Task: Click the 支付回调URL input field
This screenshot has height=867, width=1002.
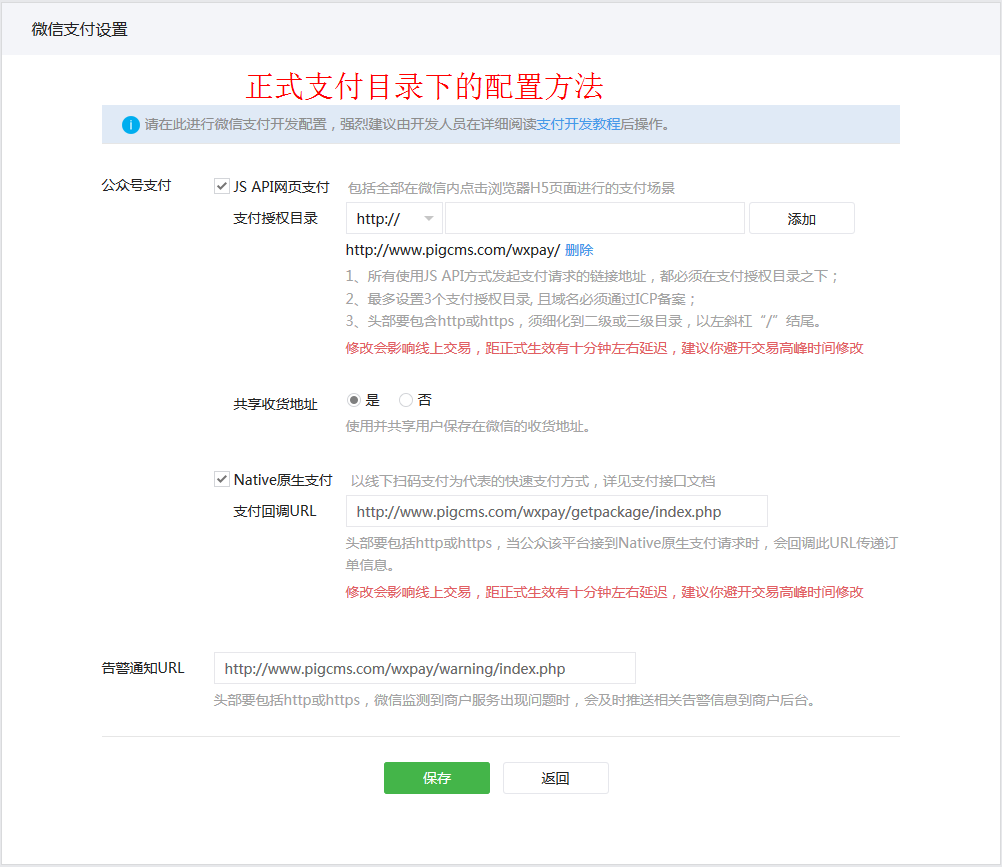Action: click(x=556, y=511)
